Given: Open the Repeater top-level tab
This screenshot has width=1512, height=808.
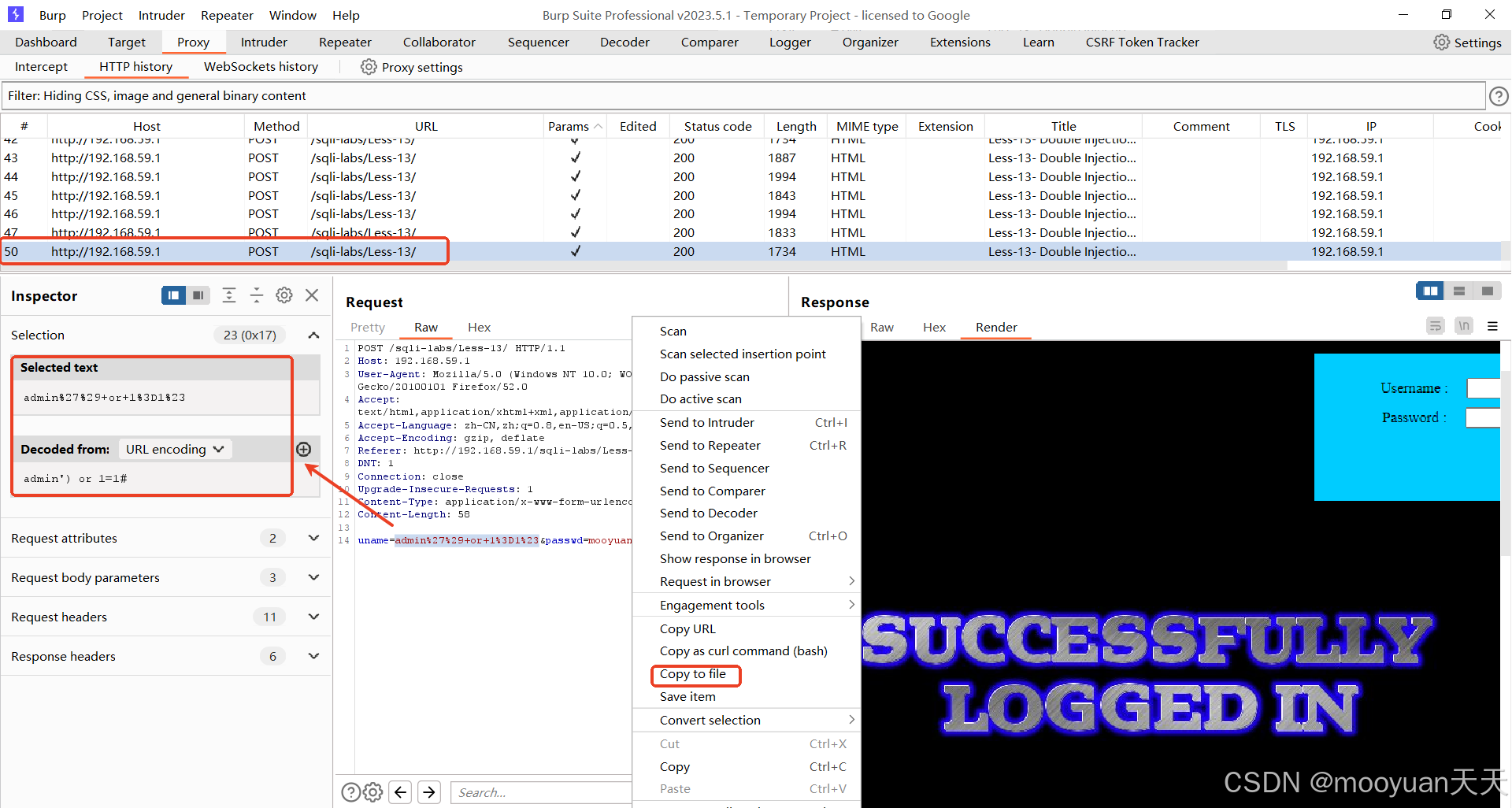Looking at the screenshot, I should [345, 42].
